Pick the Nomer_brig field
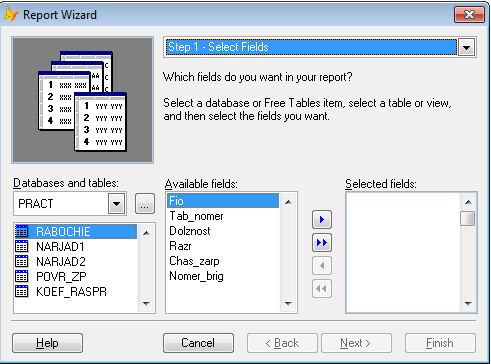The width and height of the screenshot is (491, 364). (223, 276)
